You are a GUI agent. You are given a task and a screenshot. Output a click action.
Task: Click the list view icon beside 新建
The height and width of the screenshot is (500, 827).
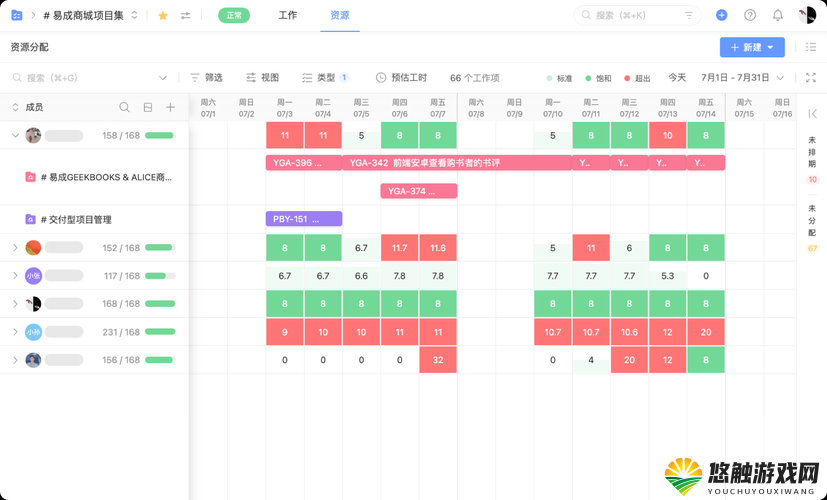(x=811, y=47)
